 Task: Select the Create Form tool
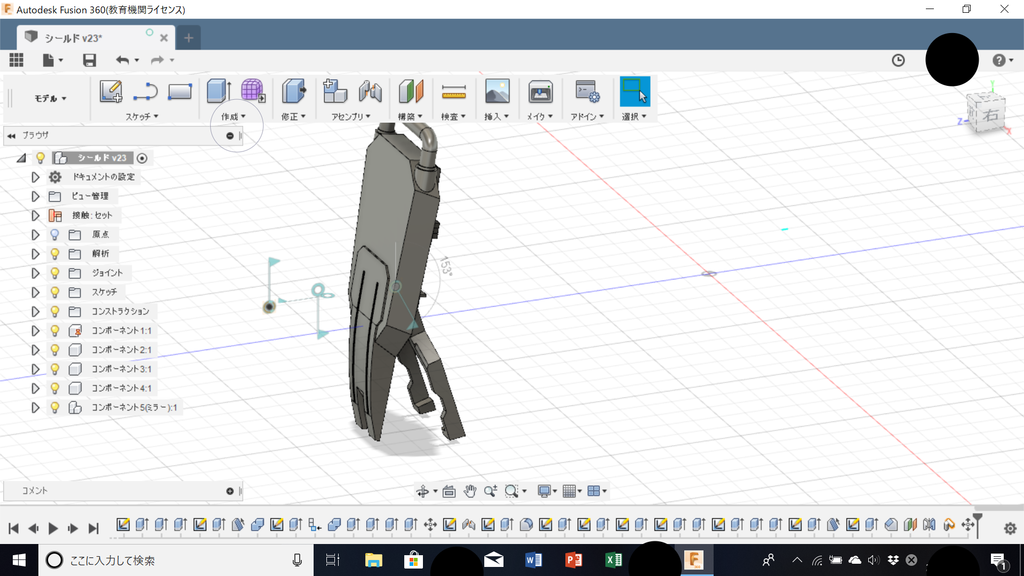(x=253, y=91)
